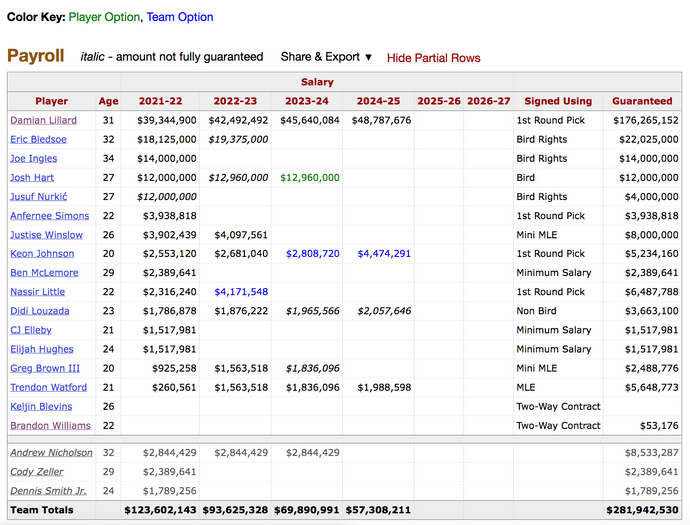This screenshot has width=690, height=525.
Task: Sort by 2025-26 column header
Action: coord(439,101)
